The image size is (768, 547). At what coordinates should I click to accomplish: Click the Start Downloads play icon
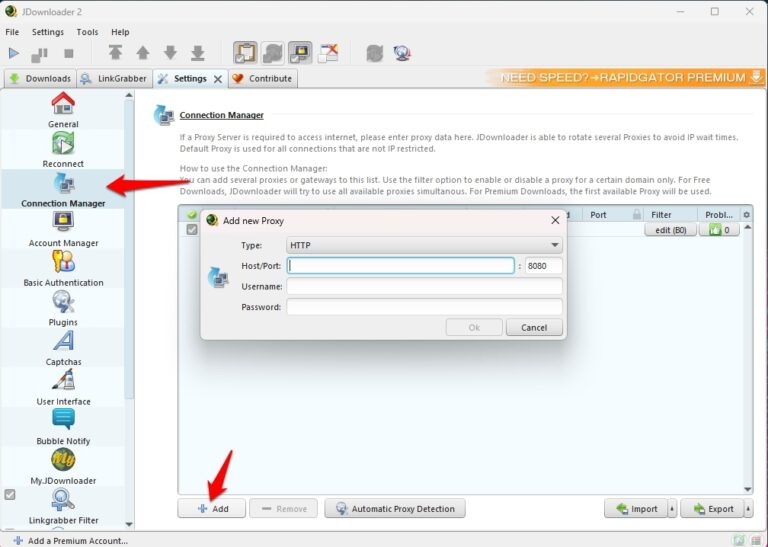pos(14,53)
